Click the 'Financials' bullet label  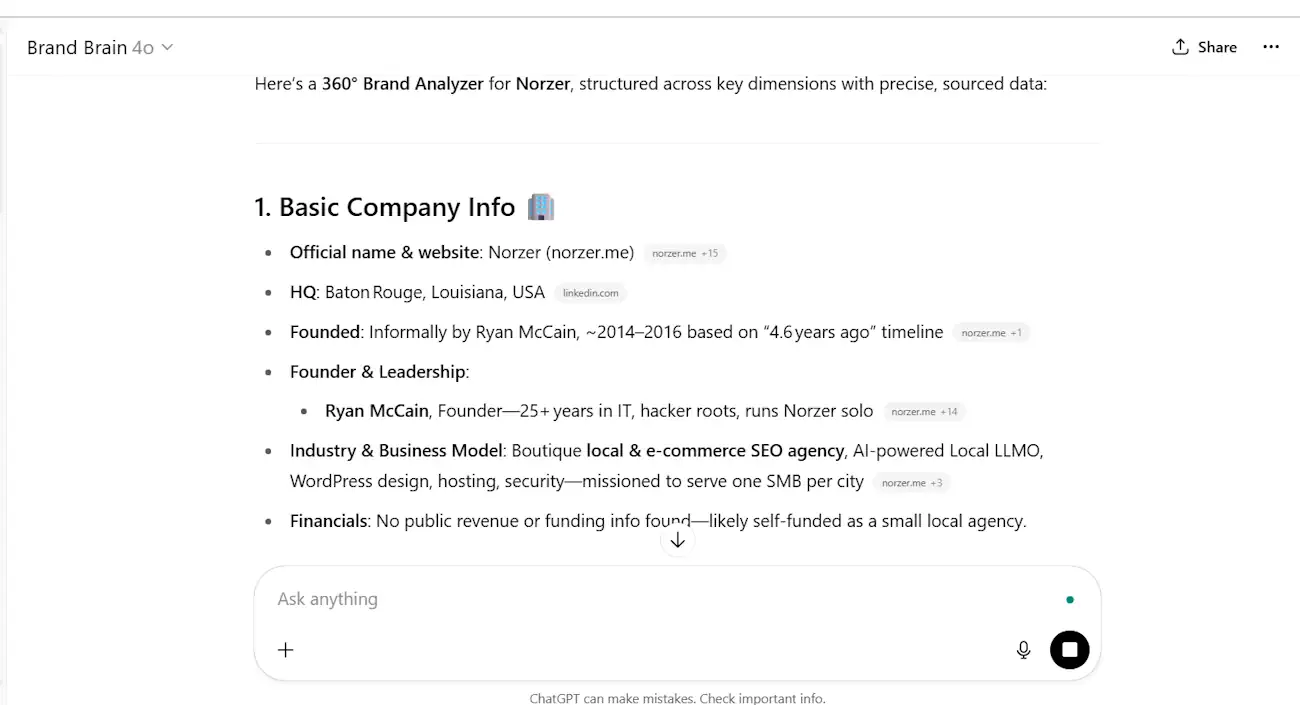329,521
